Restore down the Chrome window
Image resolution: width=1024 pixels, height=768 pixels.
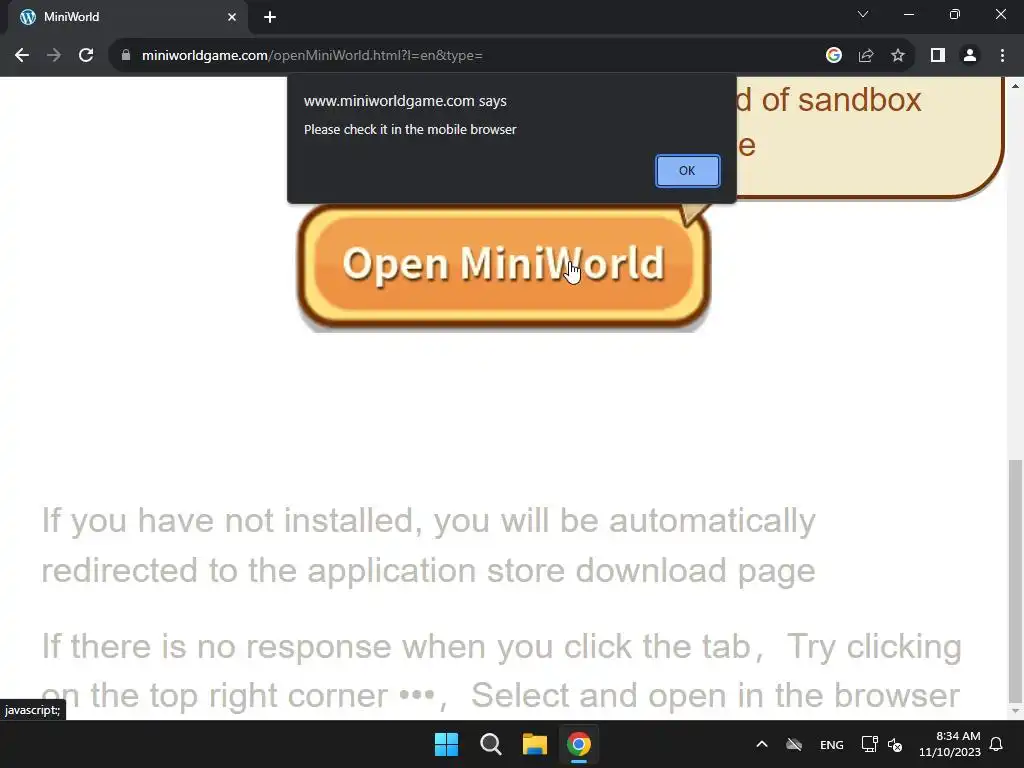click(955, 14)
